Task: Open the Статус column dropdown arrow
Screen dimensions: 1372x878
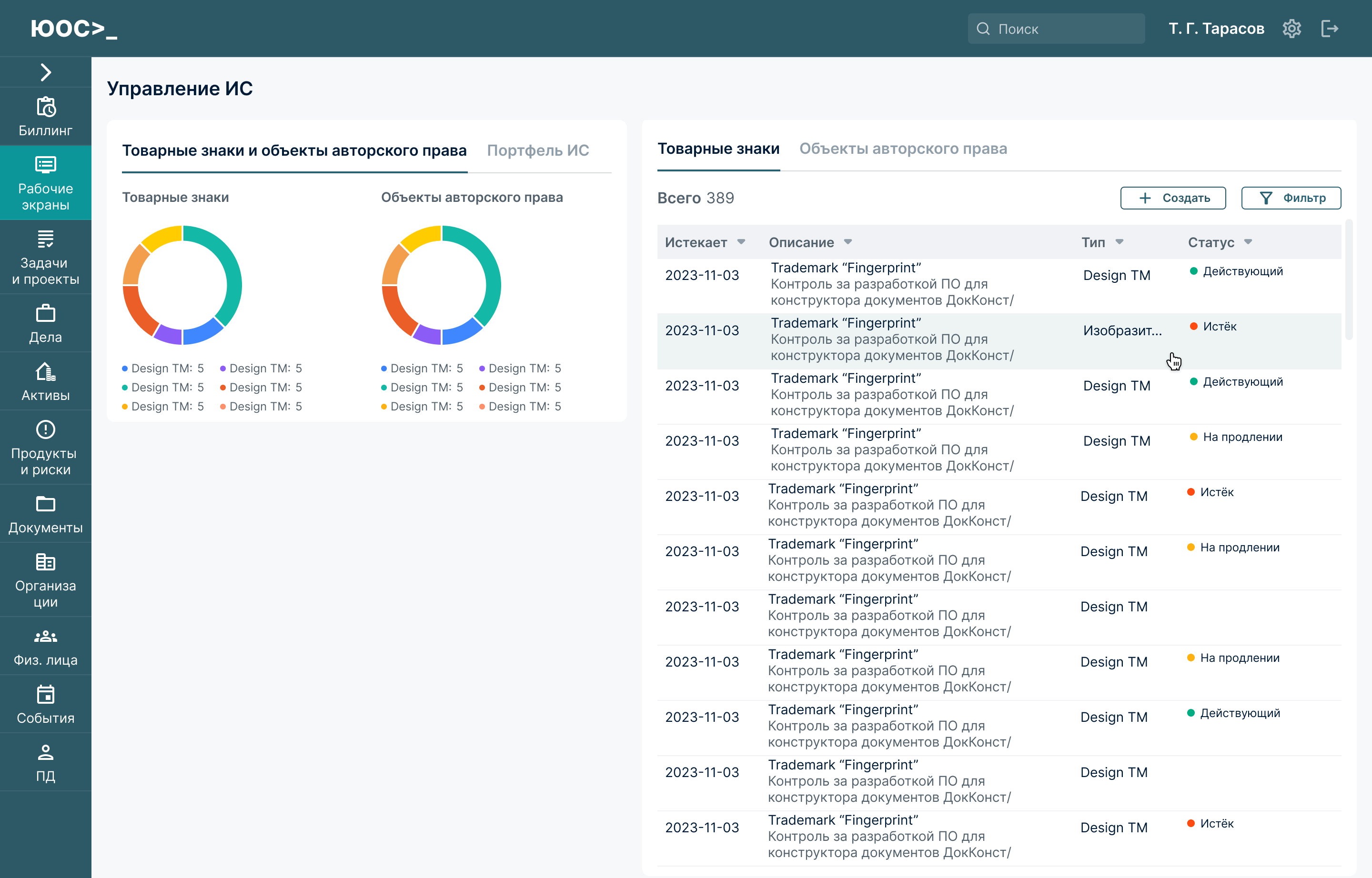Action: pyautogui.click(x=1248, y=242)
